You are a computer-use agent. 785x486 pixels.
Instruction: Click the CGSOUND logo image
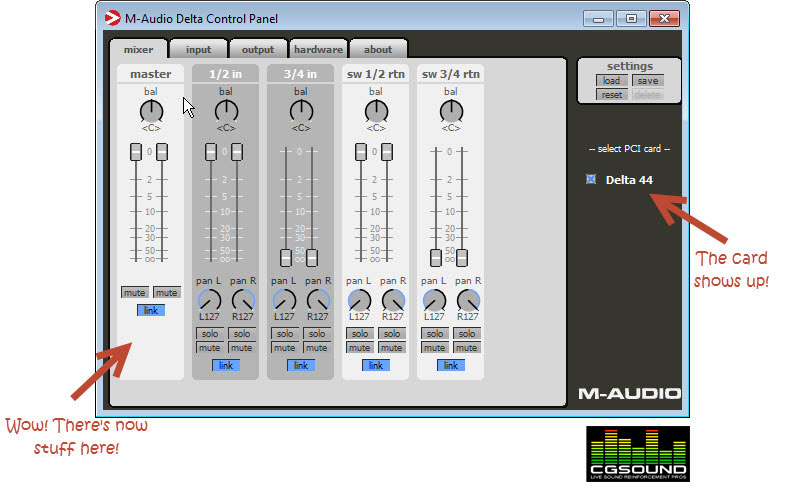(638, 454)
